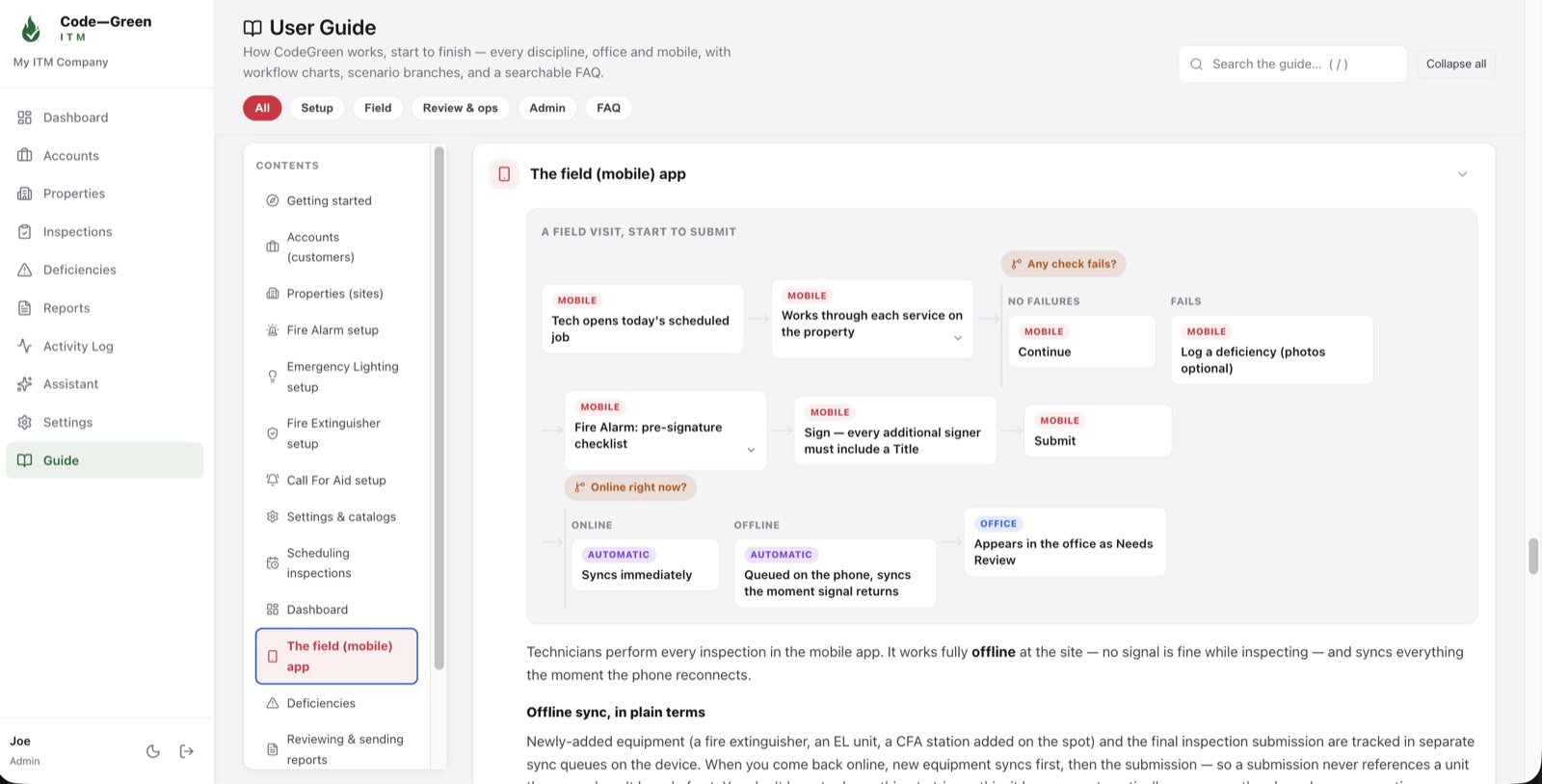This screenshot has width=1542, height=784.
Task: Click the Log a deficiency step card
Action: pos(1272,350)
